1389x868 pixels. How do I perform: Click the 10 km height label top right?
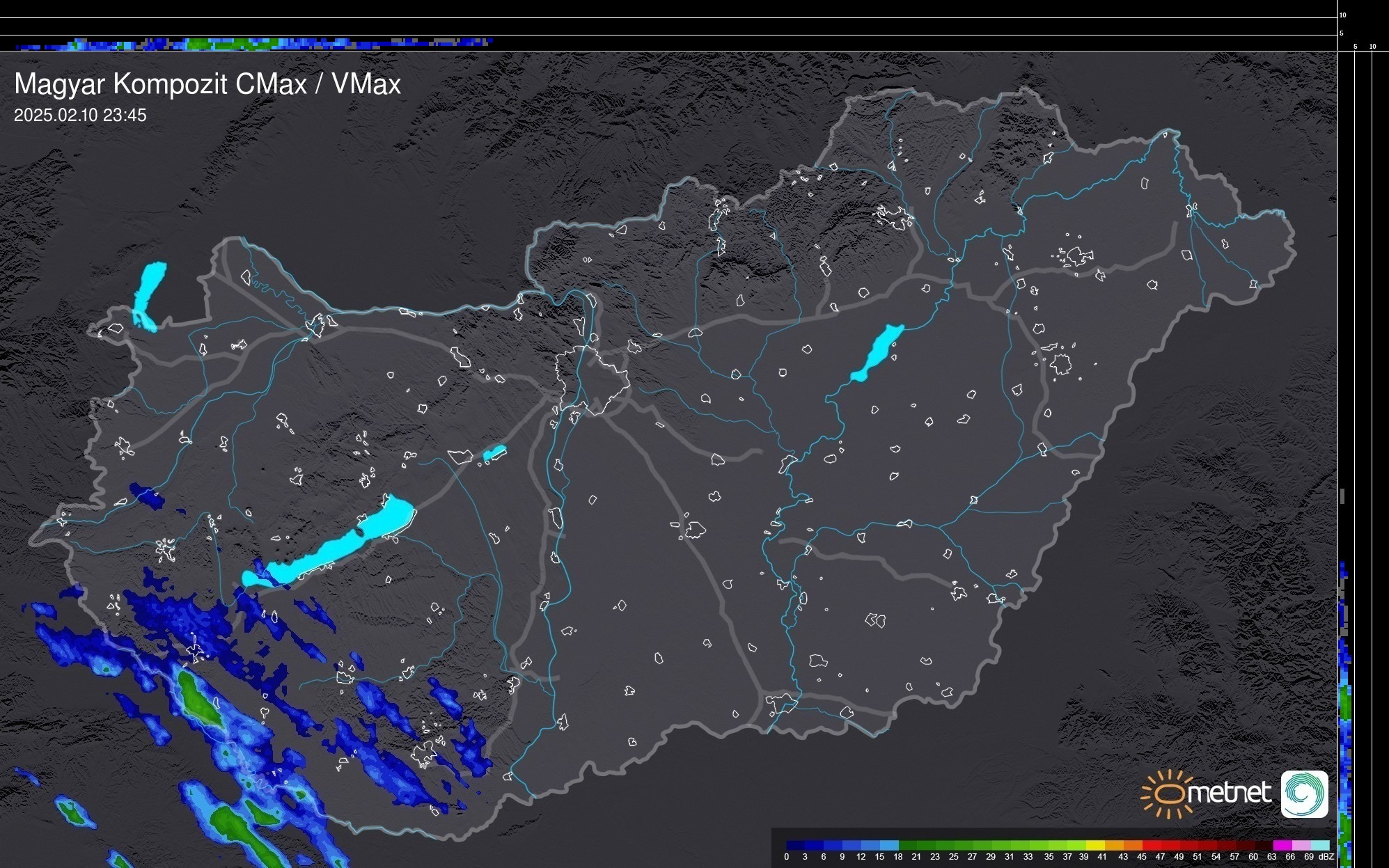coord(1343,15)
